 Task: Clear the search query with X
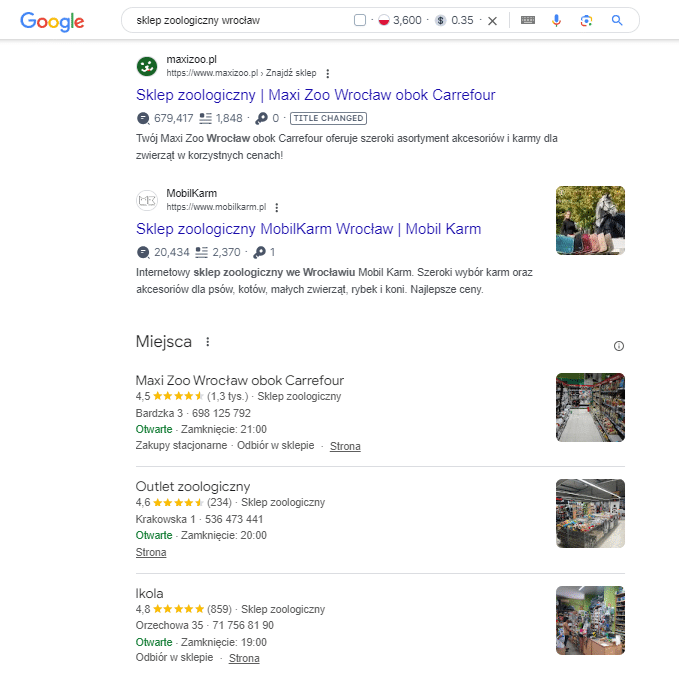tap(492, 21)
